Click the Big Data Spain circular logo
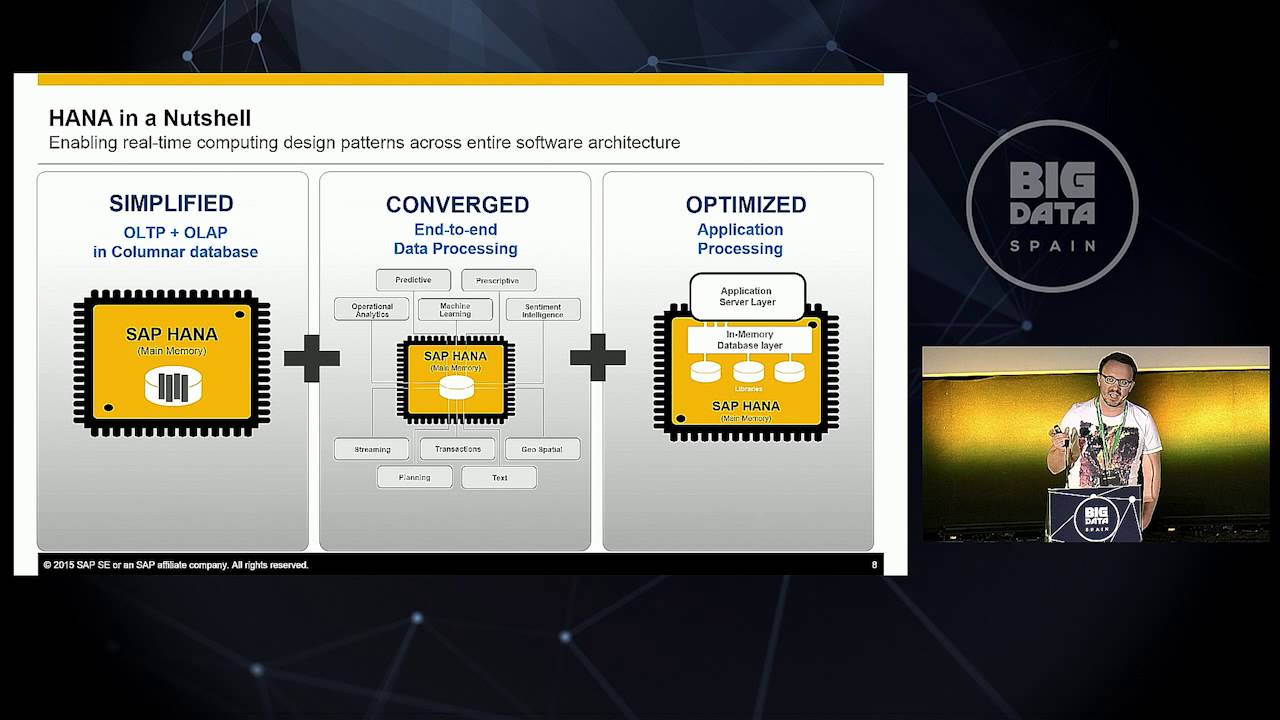The width and height of the screenshot is (1280, 720). 1052,206
